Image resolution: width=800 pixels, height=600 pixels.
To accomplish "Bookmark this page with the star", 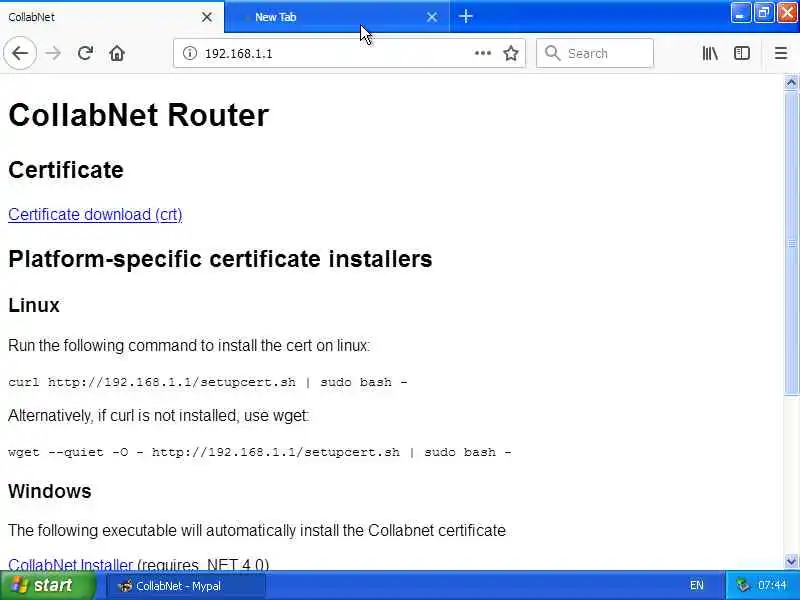I will pyautogui.click(x=511, y=53).
